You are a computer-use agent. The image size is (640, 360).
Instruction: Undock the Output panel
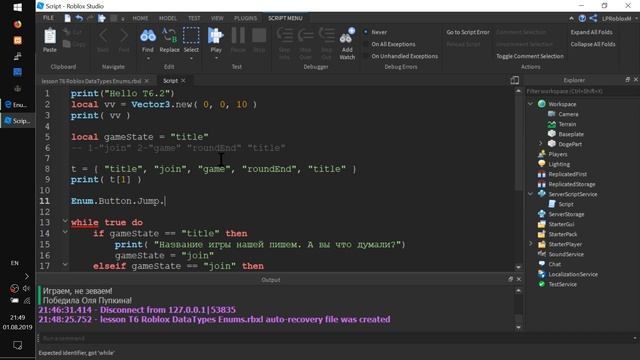pos(510,279)
